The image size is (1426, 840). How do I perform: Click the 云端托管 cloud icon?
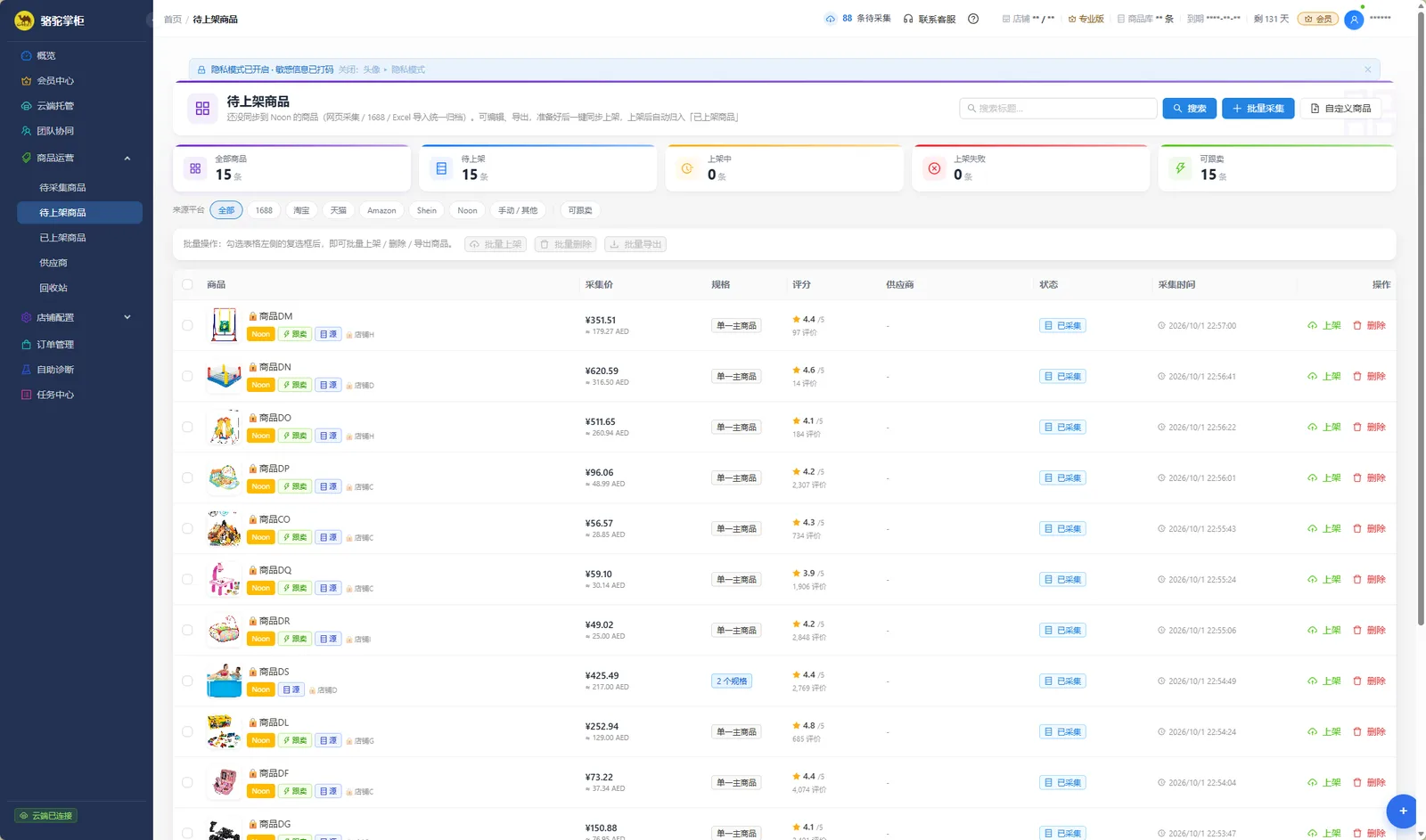27,106
